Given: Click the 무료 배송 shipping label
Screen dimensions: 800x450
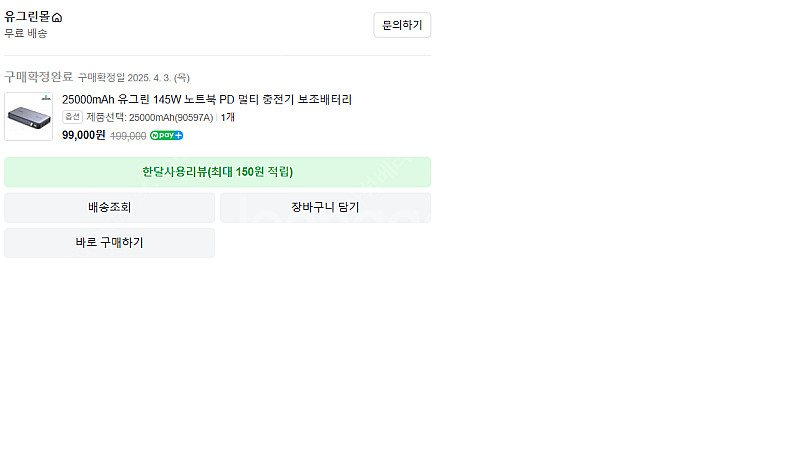Looking at the screenshot, I should point(26,34).
